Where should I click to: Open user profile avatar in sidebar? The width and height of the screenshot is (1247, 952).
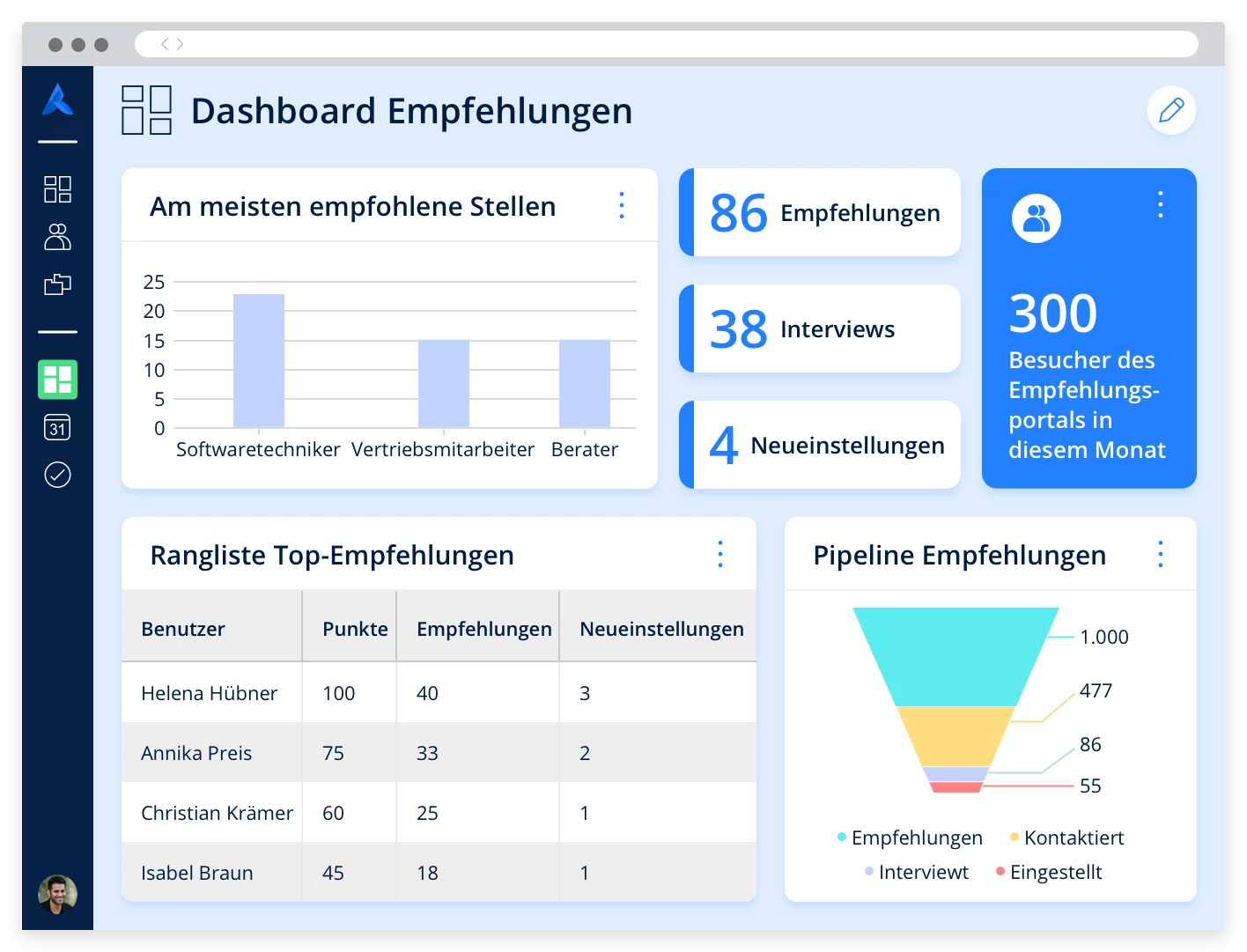[57, 894]
